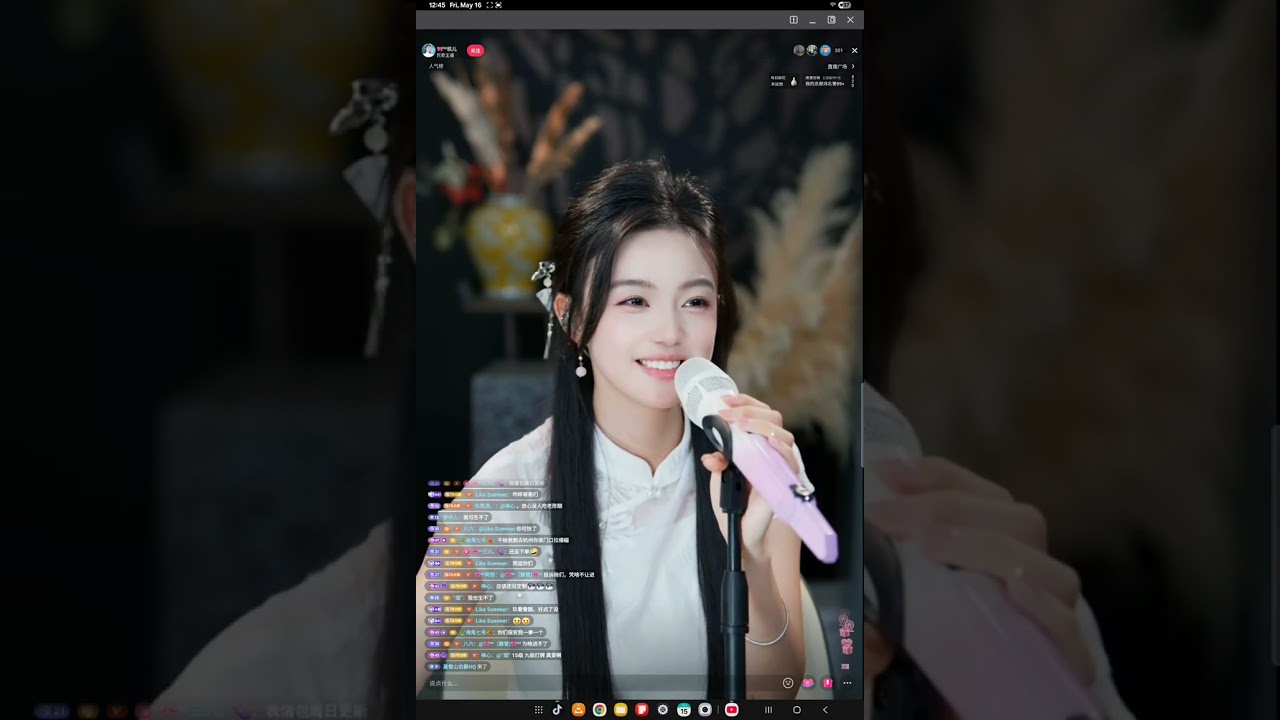Follow the streamer with the red 关注 button
This screenshot has height=720, width=1280.
476,50
